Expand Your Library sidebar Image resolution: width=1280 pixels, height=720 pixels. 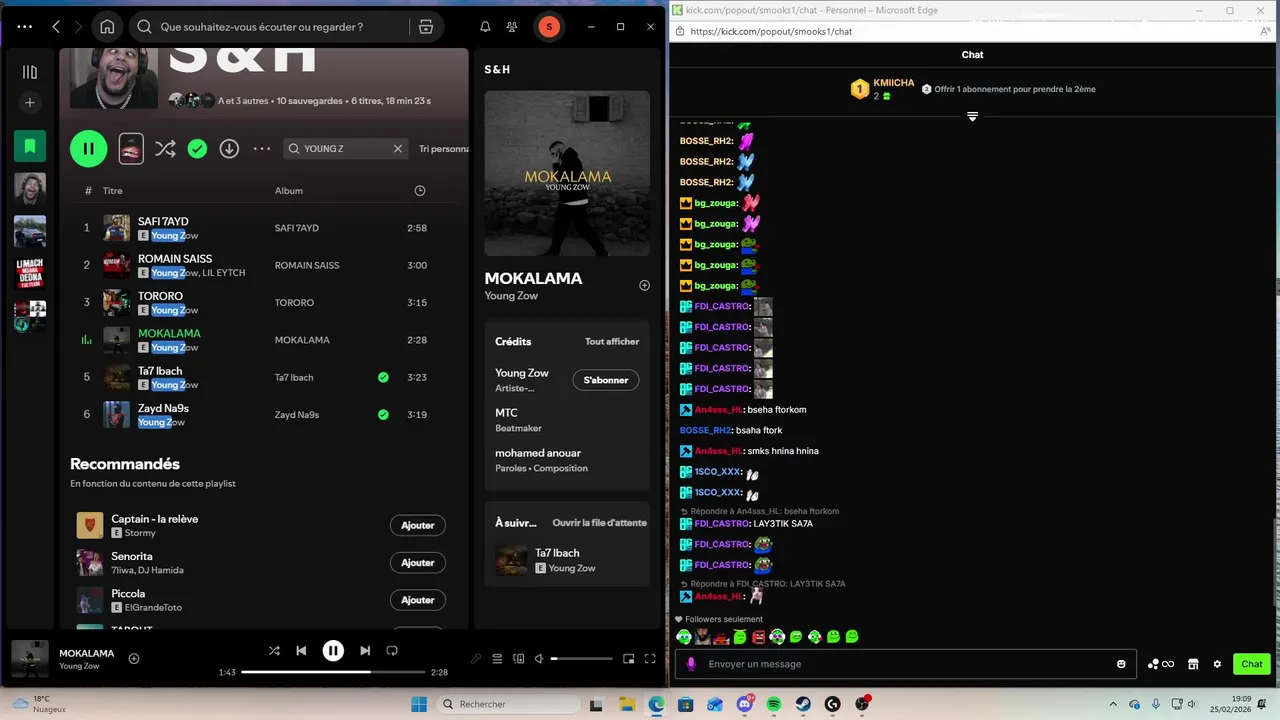pyautogui.click(x=30, y=72)
